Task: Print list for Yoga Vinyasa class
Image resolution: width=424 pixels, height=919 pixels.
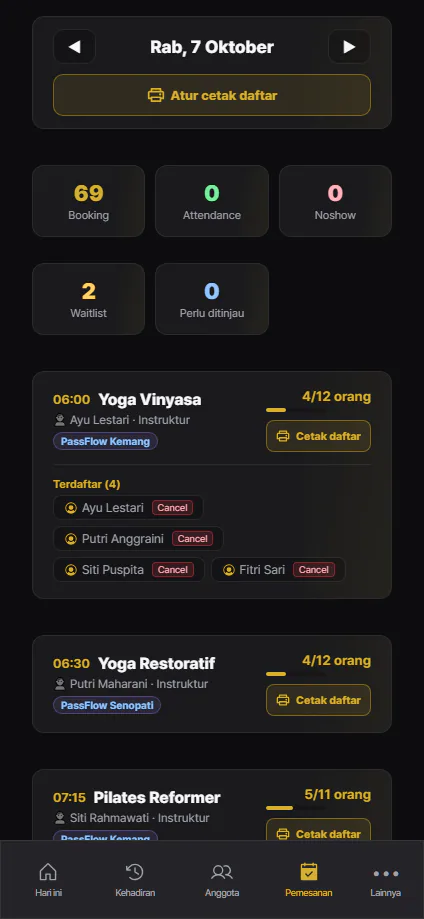Action: 318,436
